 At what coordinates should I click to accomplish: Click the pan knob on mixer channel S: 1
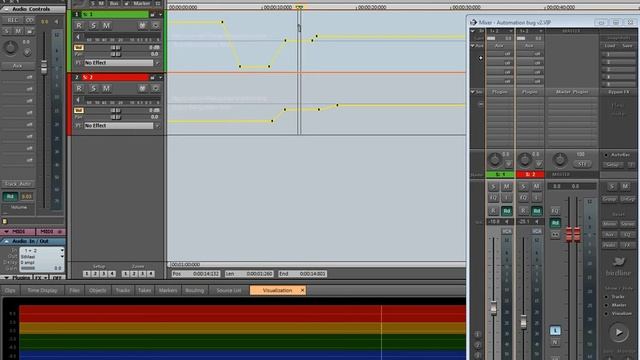(x=495, y=160)
